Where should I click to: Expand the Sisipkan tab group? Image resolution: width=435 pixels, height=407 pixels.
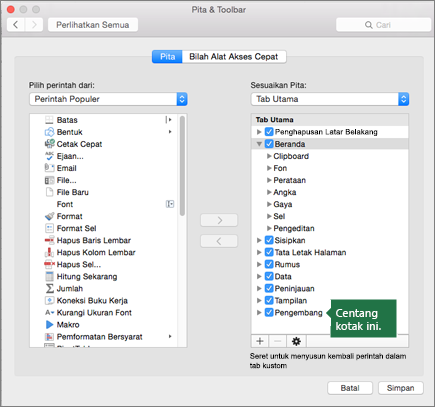click(x=259, y=240)
